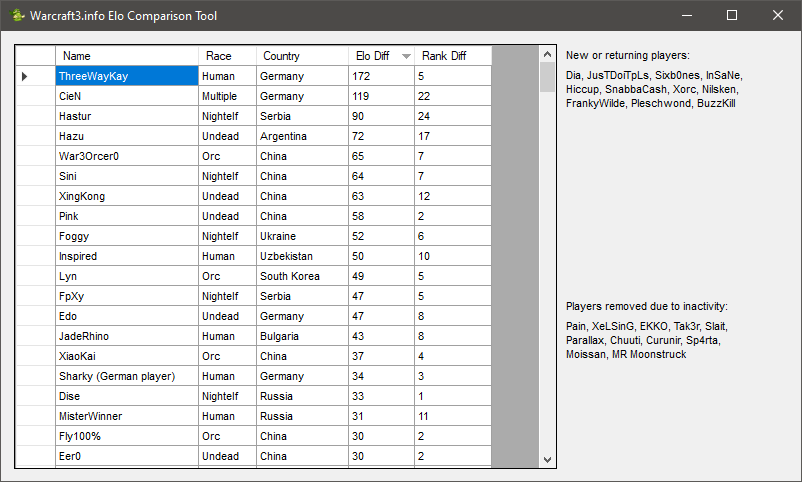
Task: Click the Argentina country cell
Action: (x=302, y=136)
